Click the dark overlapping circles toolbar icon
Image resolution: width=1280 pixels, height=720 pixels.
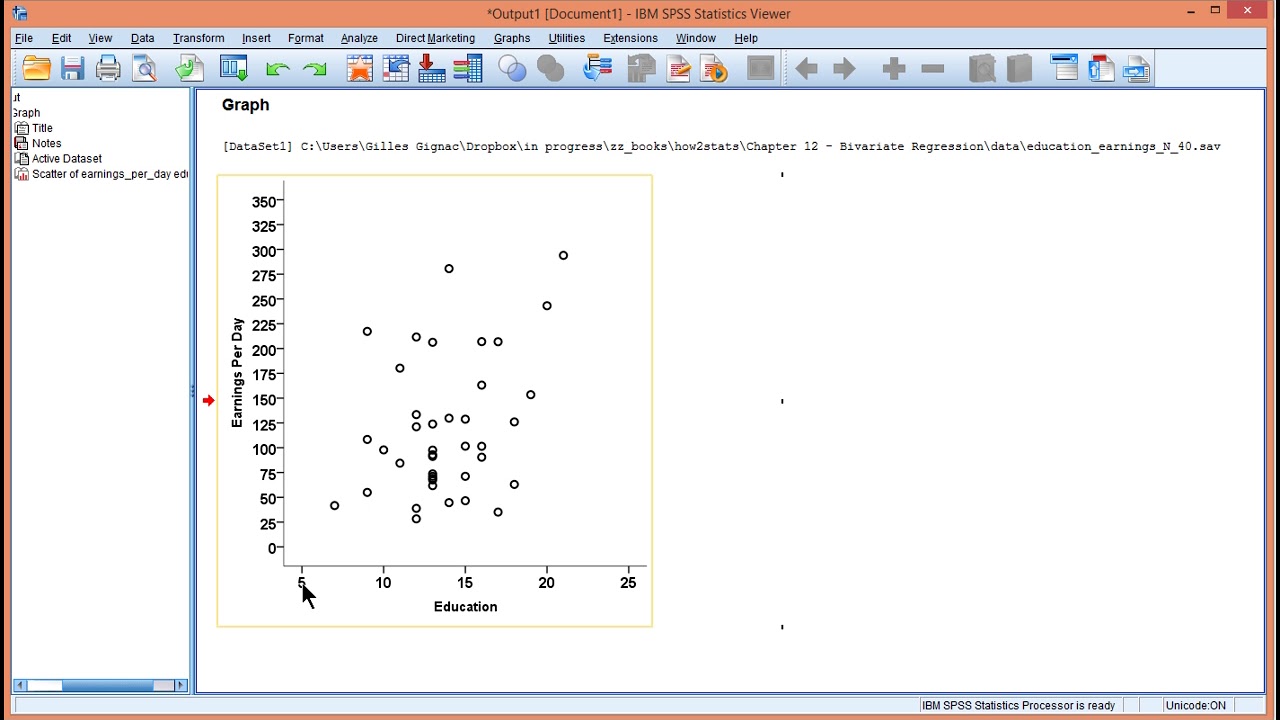550,68
